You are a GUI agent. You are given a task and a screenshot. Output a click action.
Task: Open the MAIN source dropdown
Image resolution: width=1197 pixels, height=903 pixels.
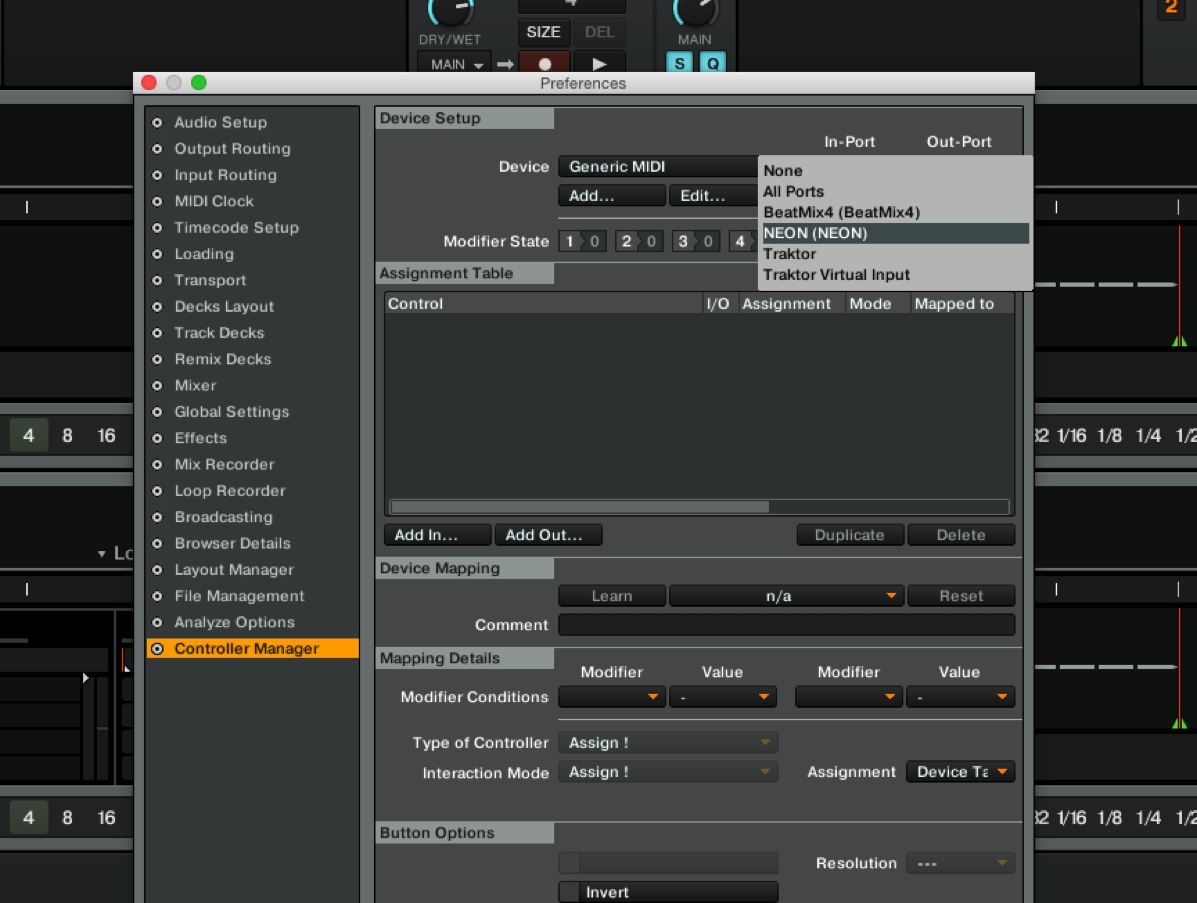coord(455,64)
